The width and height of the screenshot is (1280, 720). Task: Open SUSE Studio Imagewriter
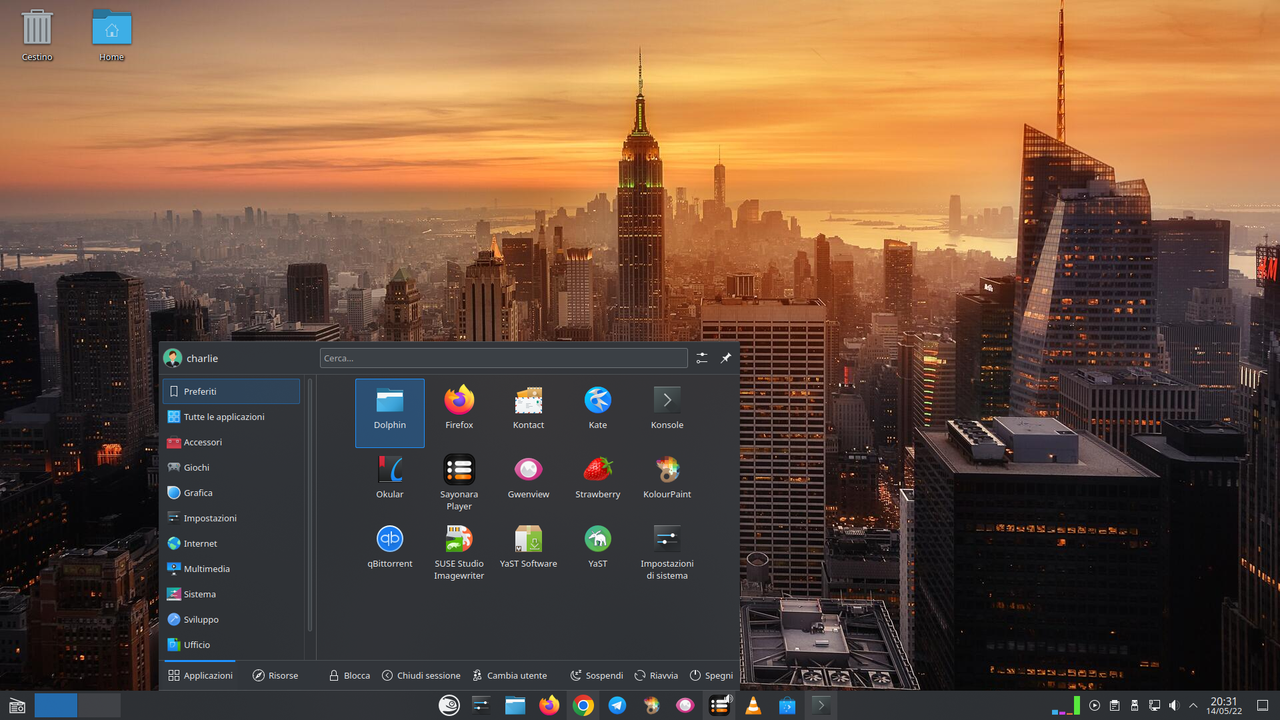coord(459,551)
